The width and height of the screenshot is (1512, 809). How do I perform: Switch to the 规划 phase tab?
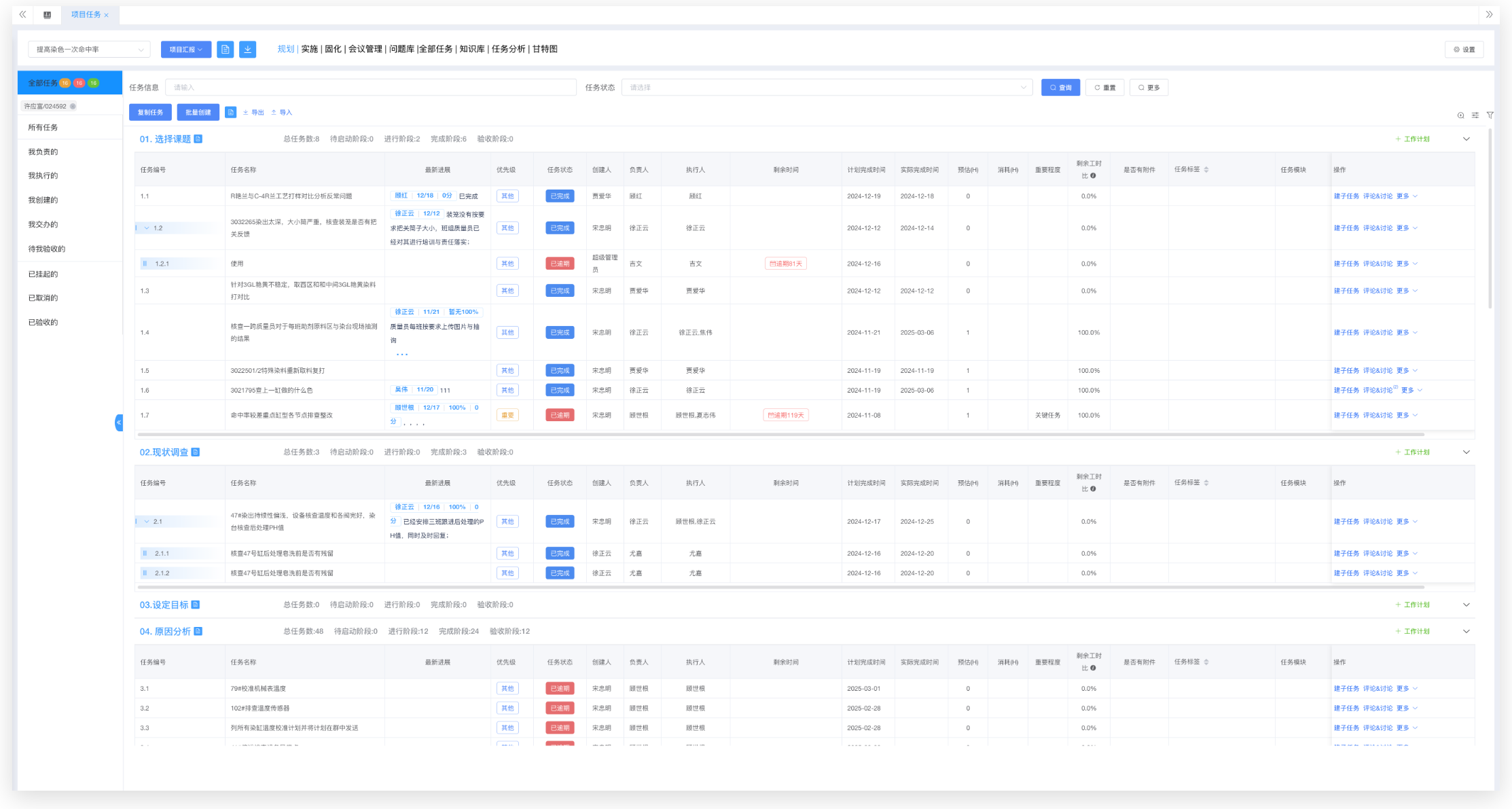286,49
